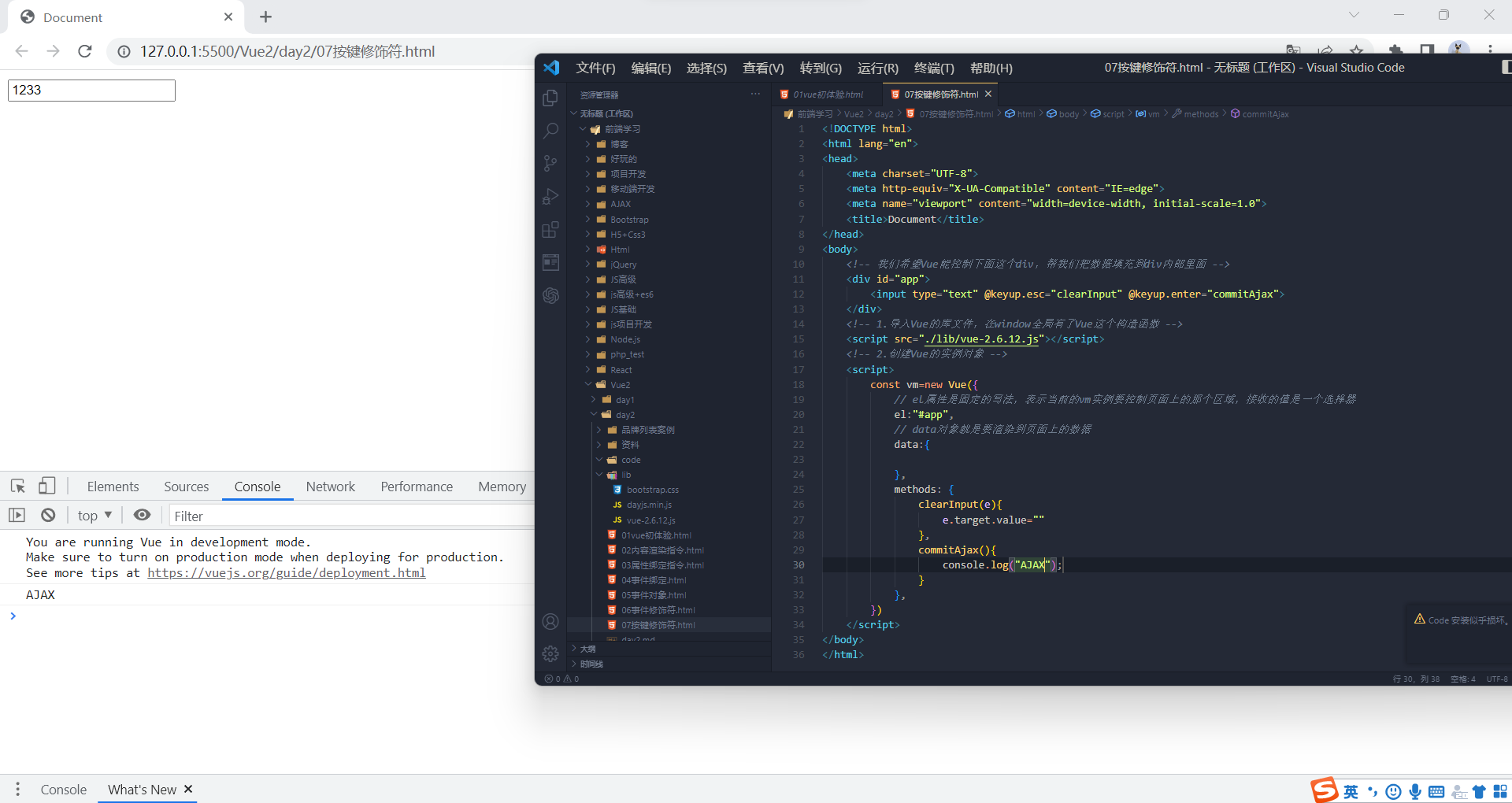The image size is (1512, 803).
Task: Click the ChatGPT swirl icon in activity bar
Action: [x=550, y=295]
